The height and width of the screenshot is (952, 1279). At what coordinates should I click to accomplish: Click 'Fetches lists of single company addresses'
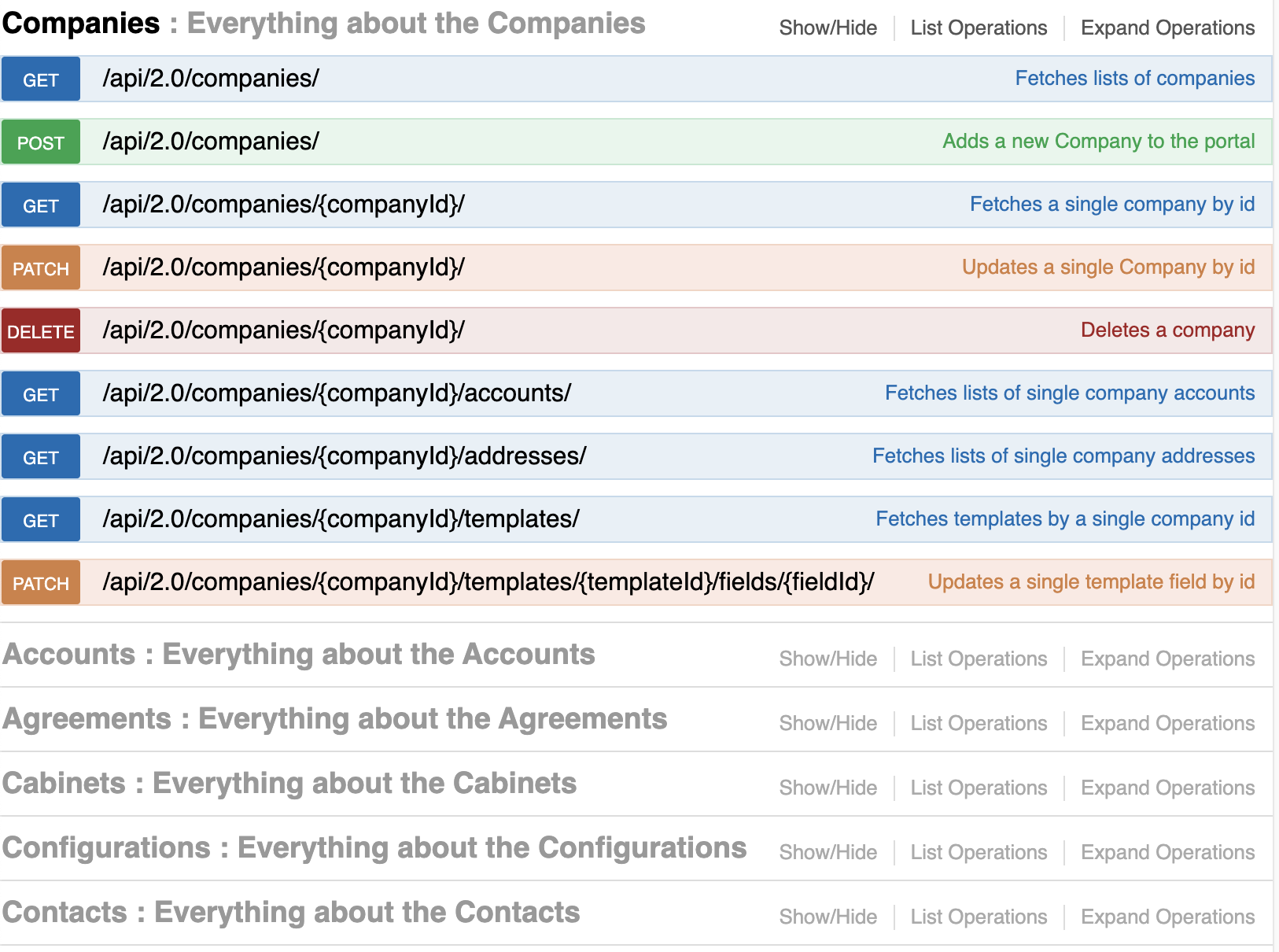tap(1063, 456)
